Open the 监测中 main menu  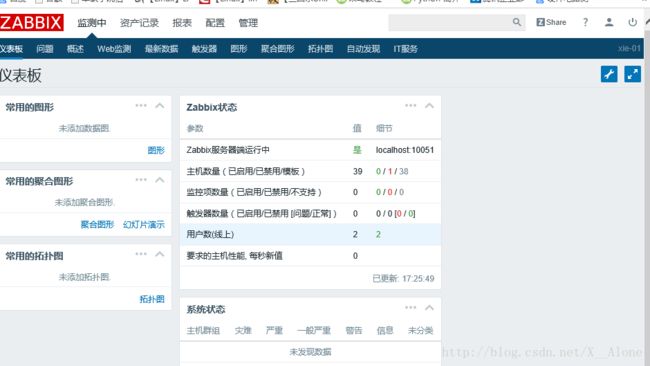92,23
